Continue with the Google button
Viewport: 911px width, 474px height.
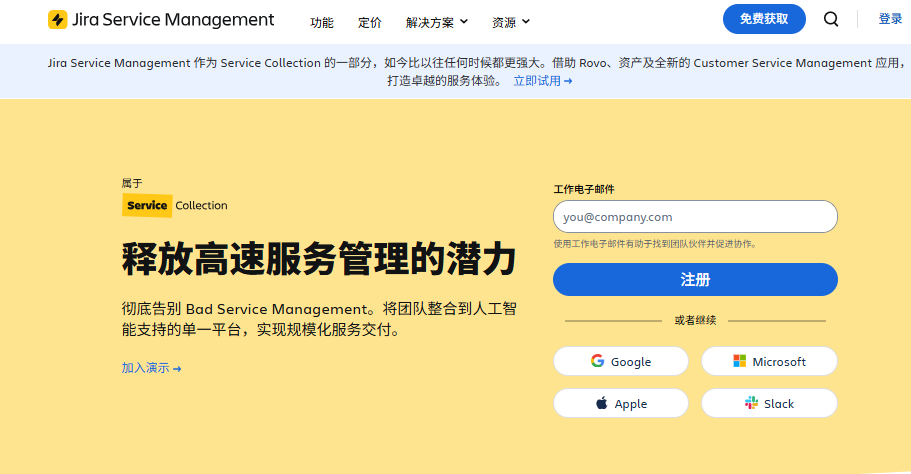(621, 361)
